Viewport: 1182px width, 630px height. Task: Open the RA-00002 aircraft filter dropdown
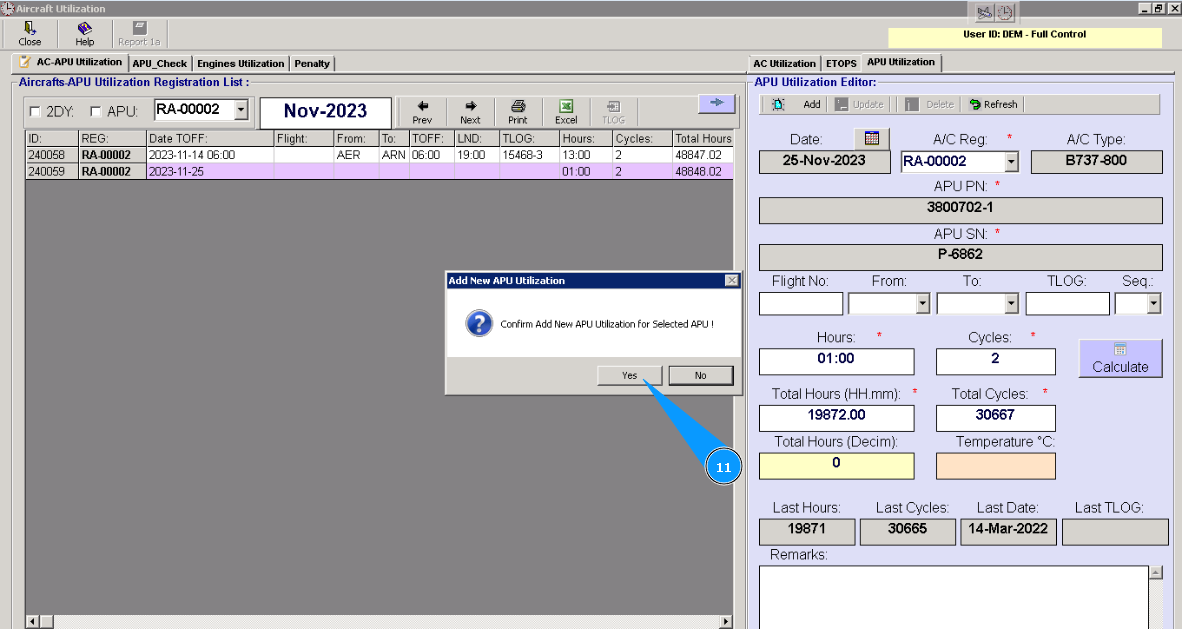pyautogui.click(x=241, y=110)
